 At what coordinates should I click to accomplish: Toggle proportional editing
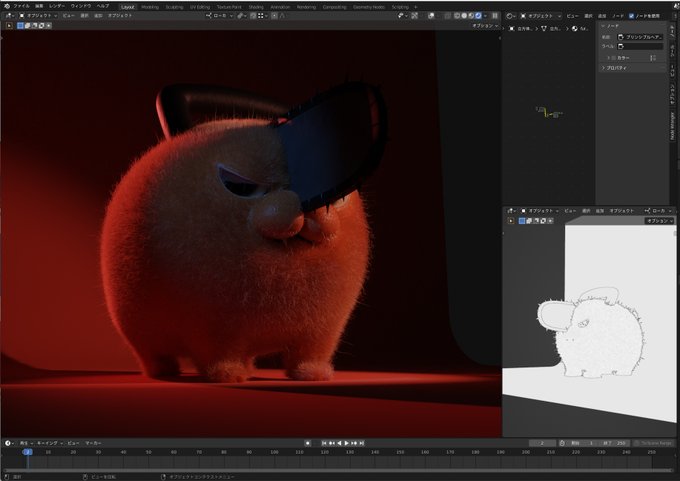click(x=274, y=16)
